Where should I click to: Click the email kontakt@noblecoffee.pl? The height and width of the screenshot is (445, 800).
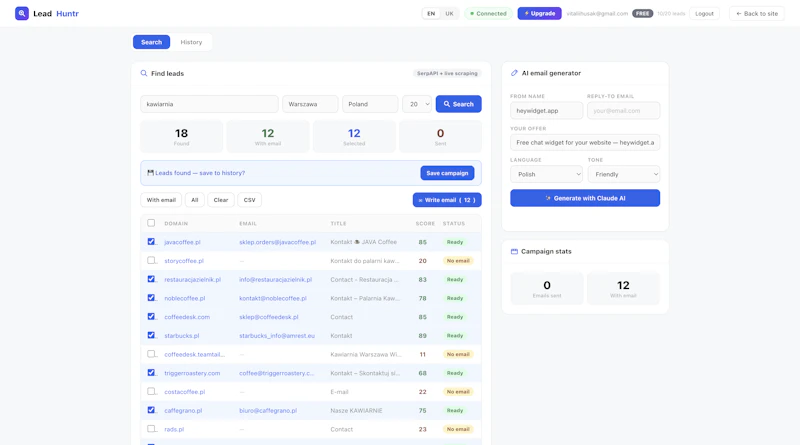coord(273,299)
